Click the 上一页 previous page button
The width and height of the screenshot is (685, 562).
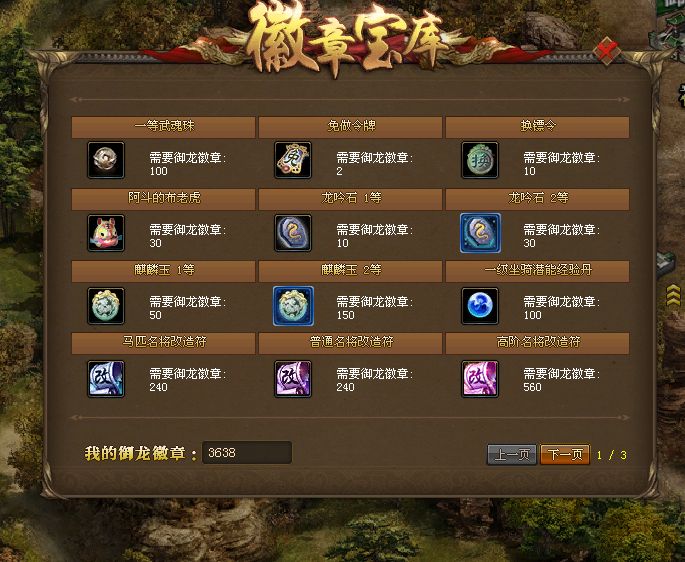512,454
